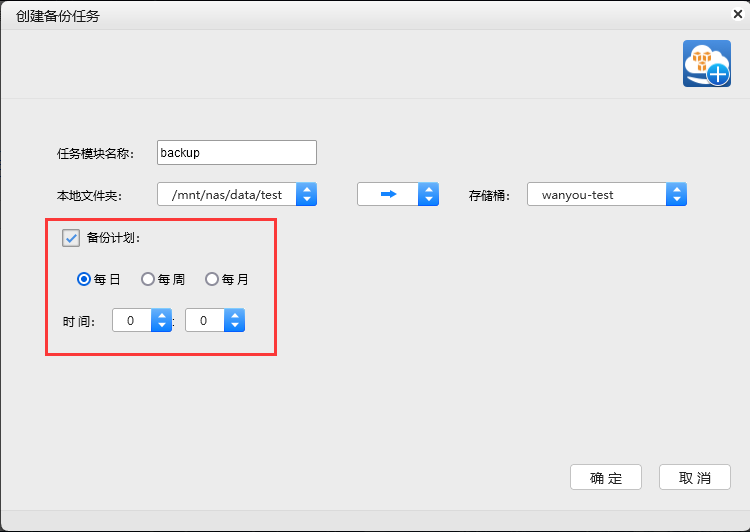Click the 存储桶 label
Screen dimensions: 750x532
click(489, 196)
